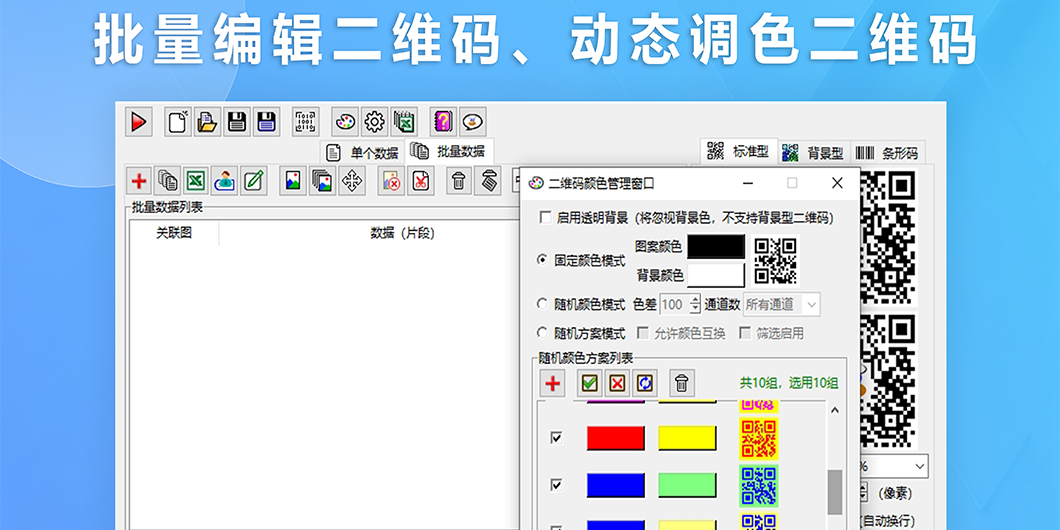Open the color palette manager icon
This screenshot has height=530, width=1060.
345,122
